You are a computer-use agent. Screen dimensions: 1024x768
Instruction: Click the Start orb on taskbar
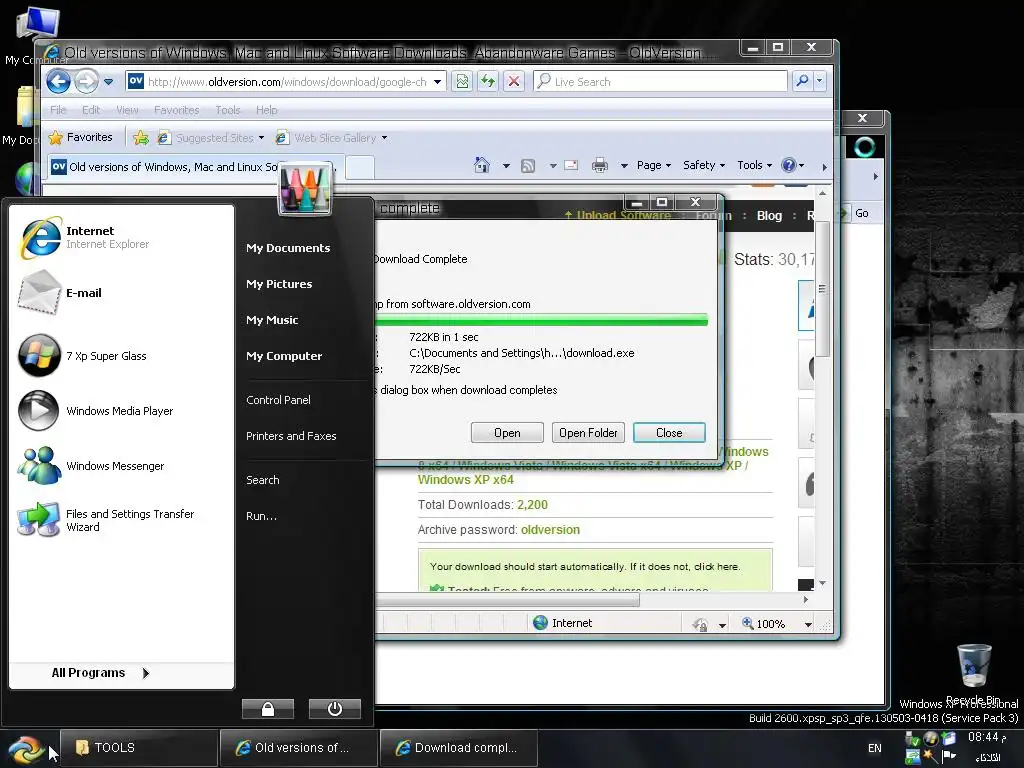click(x=26, y=748)
